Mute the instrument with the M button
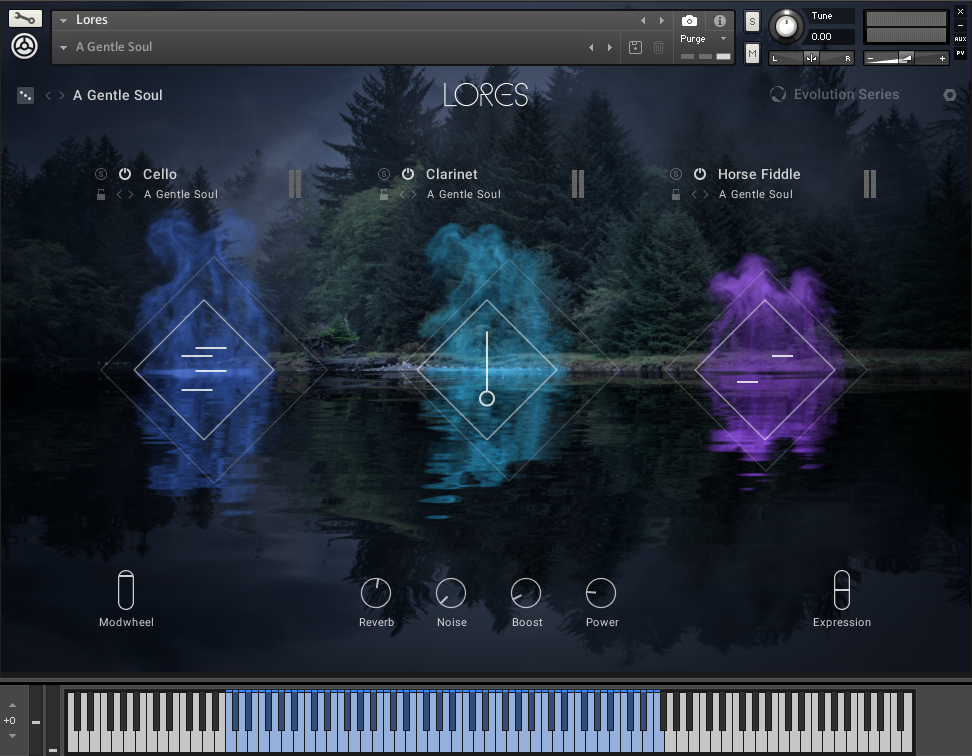Viewport: 972px width, 756px height. 752,54
